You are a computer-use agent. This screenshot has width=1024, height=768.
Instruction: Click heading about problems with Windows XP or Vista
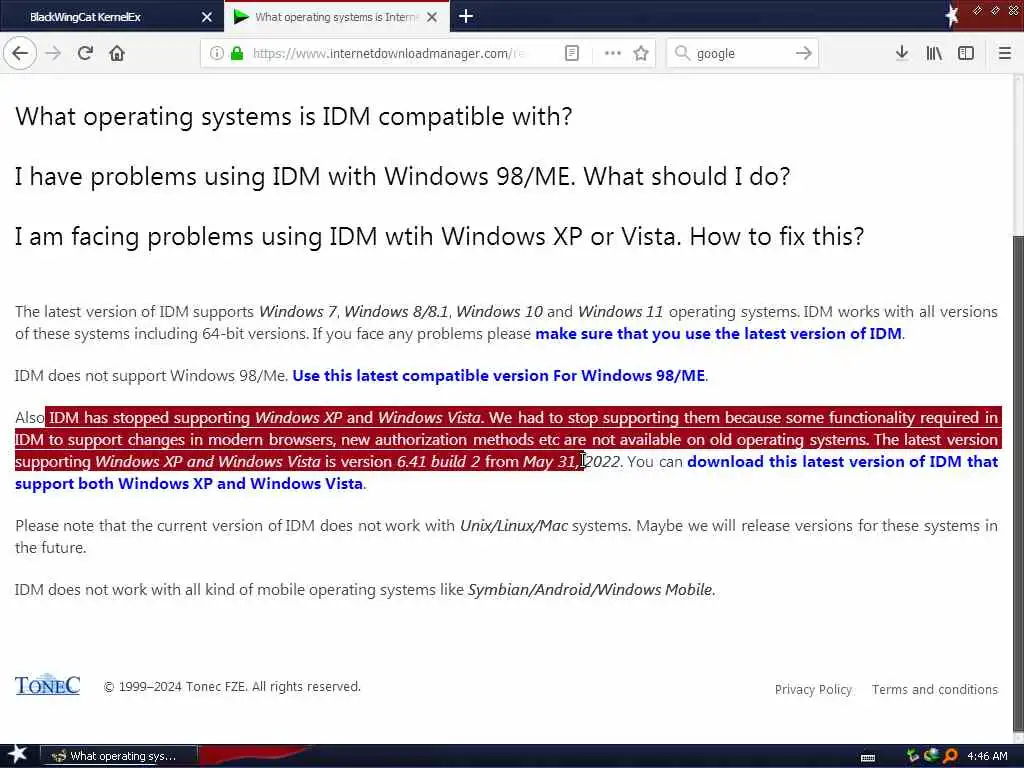440,236
